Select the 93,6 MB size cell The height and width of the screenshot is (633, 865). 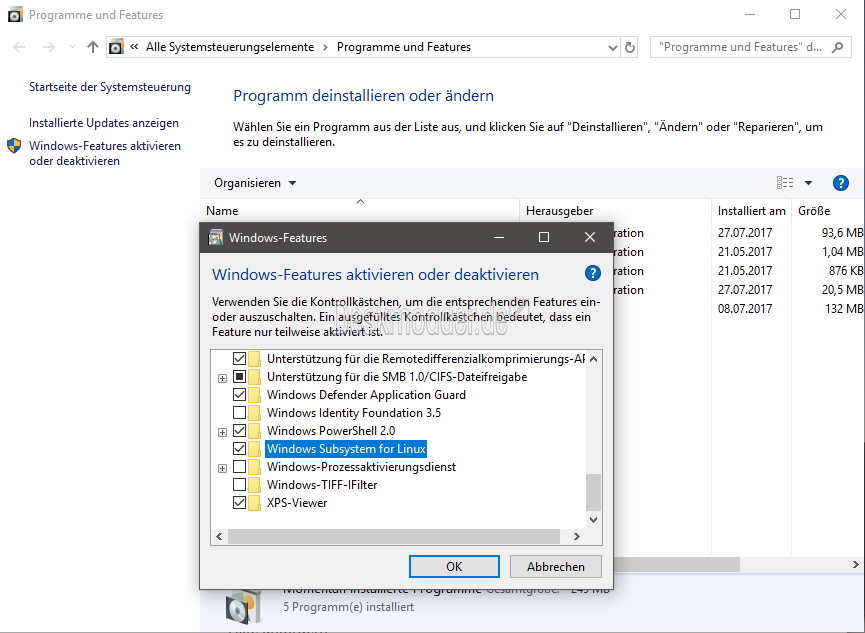pos(842,233)
